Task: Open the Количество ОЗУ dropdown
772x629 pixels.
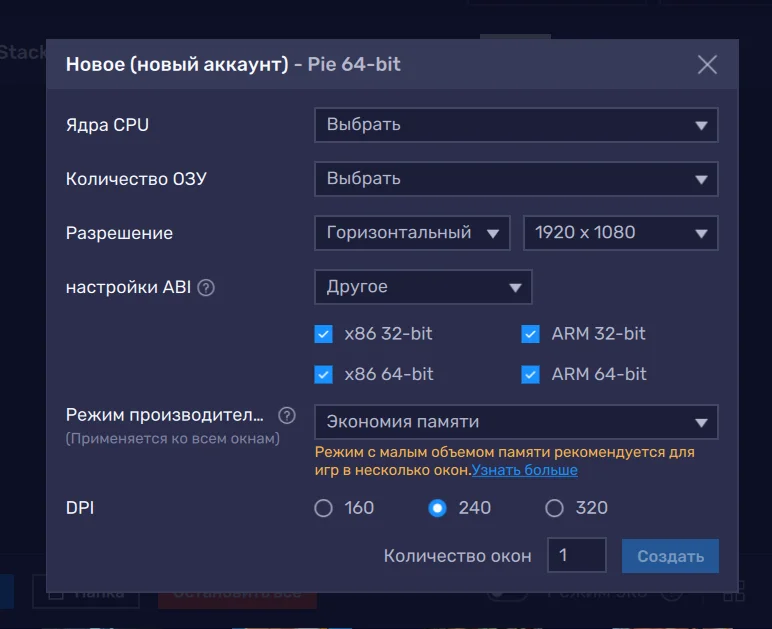Action: click(x=515, y=179)
